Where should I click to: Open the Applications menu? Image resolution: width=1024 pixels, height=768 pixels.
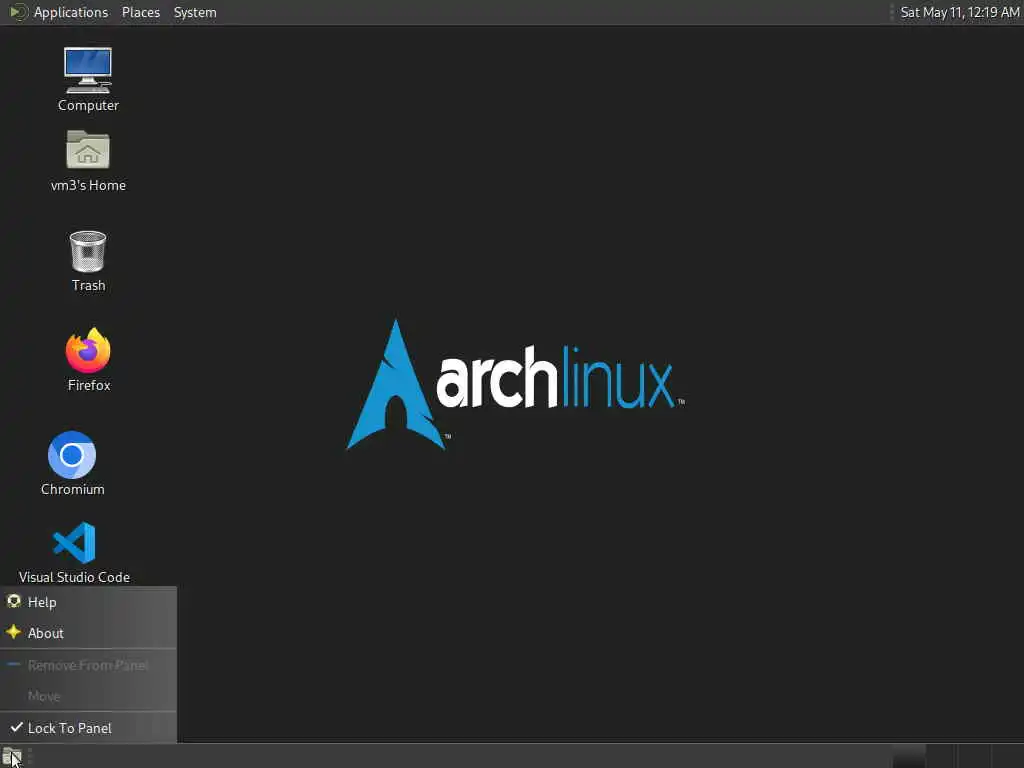tap(71, 12)
